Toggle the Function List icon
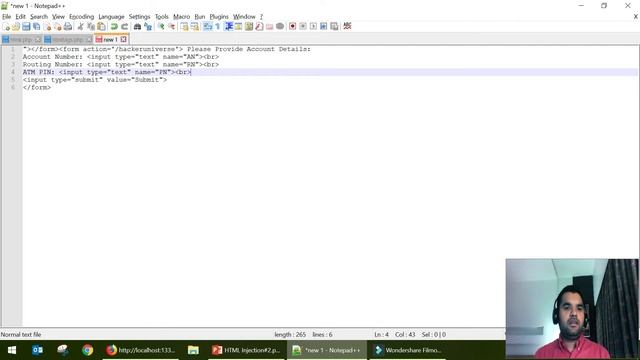This screenshot has height=360, width=640. pyautogui.click(x=259, y=27)
